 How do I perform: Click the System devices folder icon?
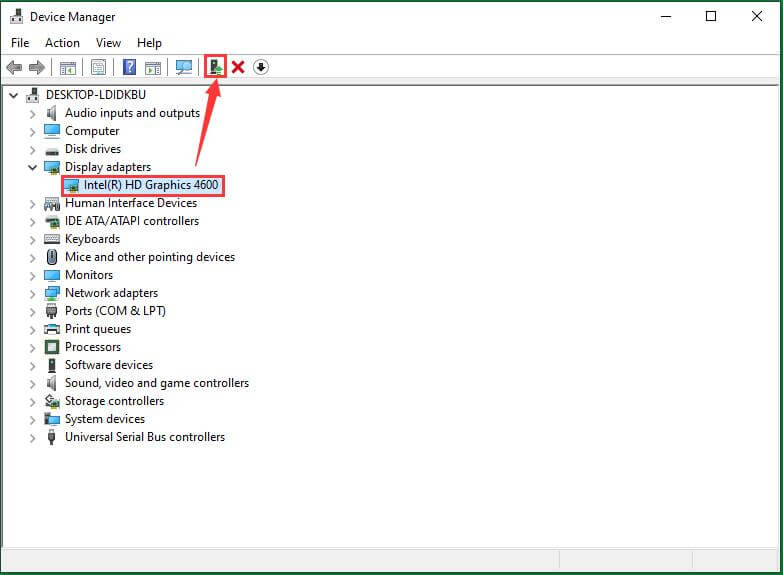pyautogui.click(x=52, y=419)
